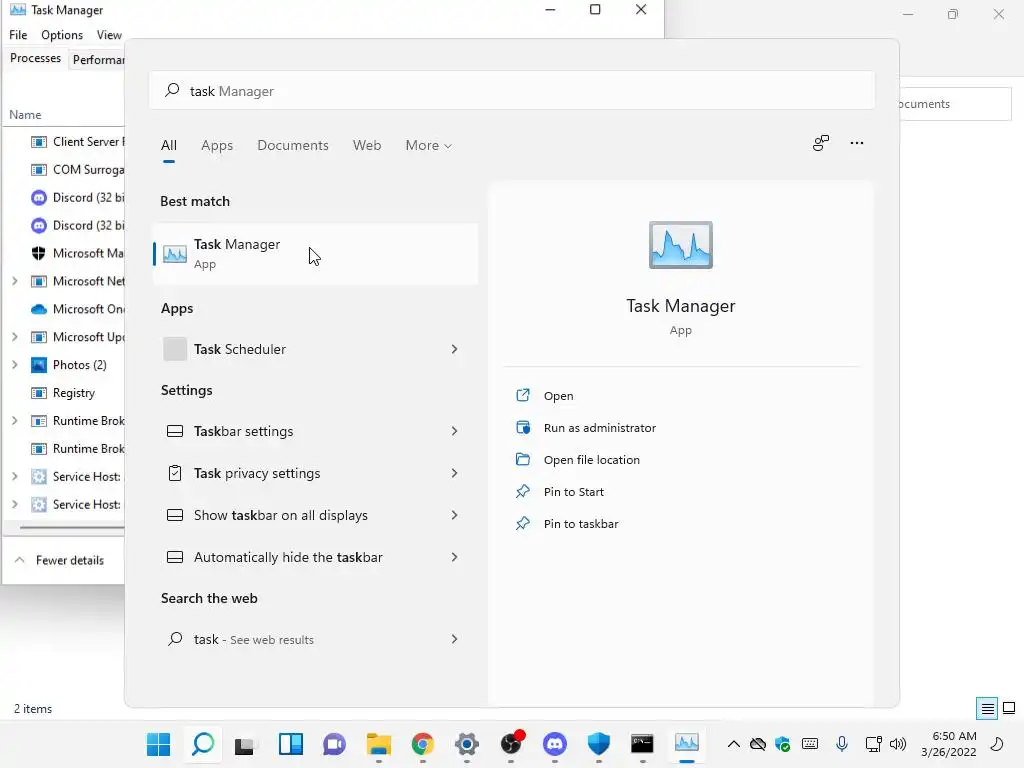Click Open in Task Manager preview pane
Image resolution: width=1024 pixels, height=768 pixels.
pos(558,396)
